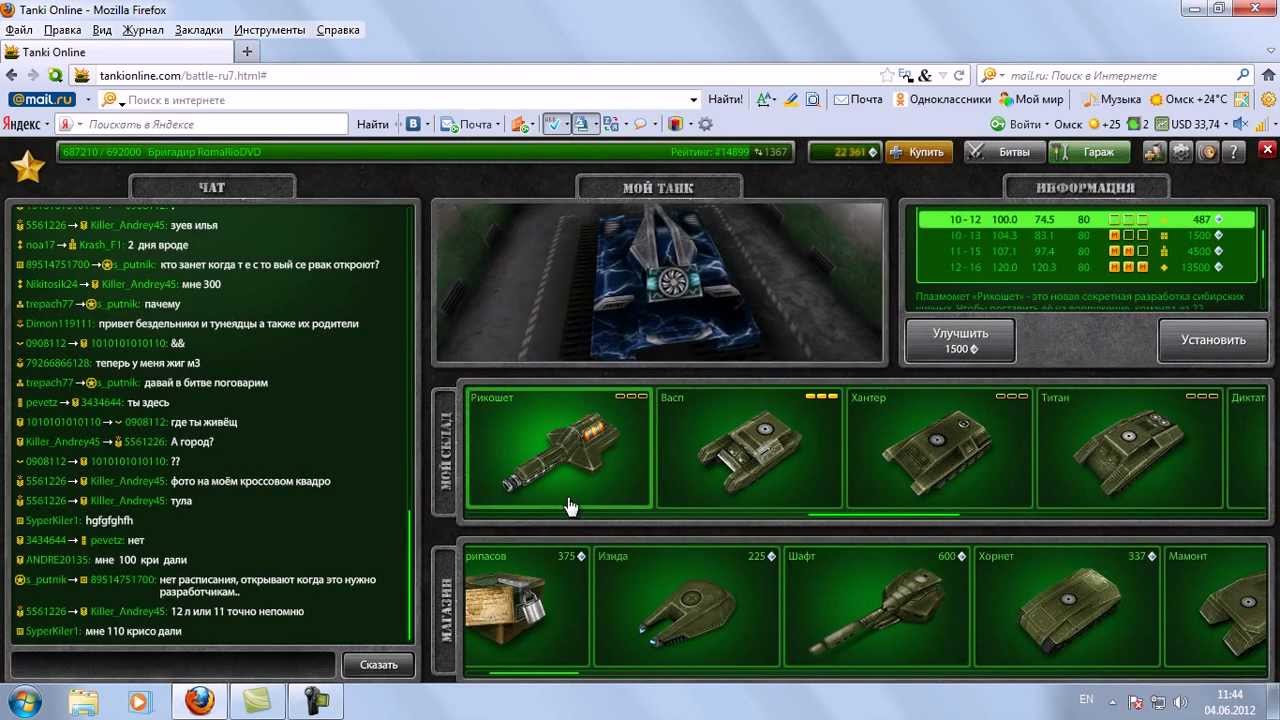Open a new browser tab
Screen dimensions: 1280x720
coord(247,52)
